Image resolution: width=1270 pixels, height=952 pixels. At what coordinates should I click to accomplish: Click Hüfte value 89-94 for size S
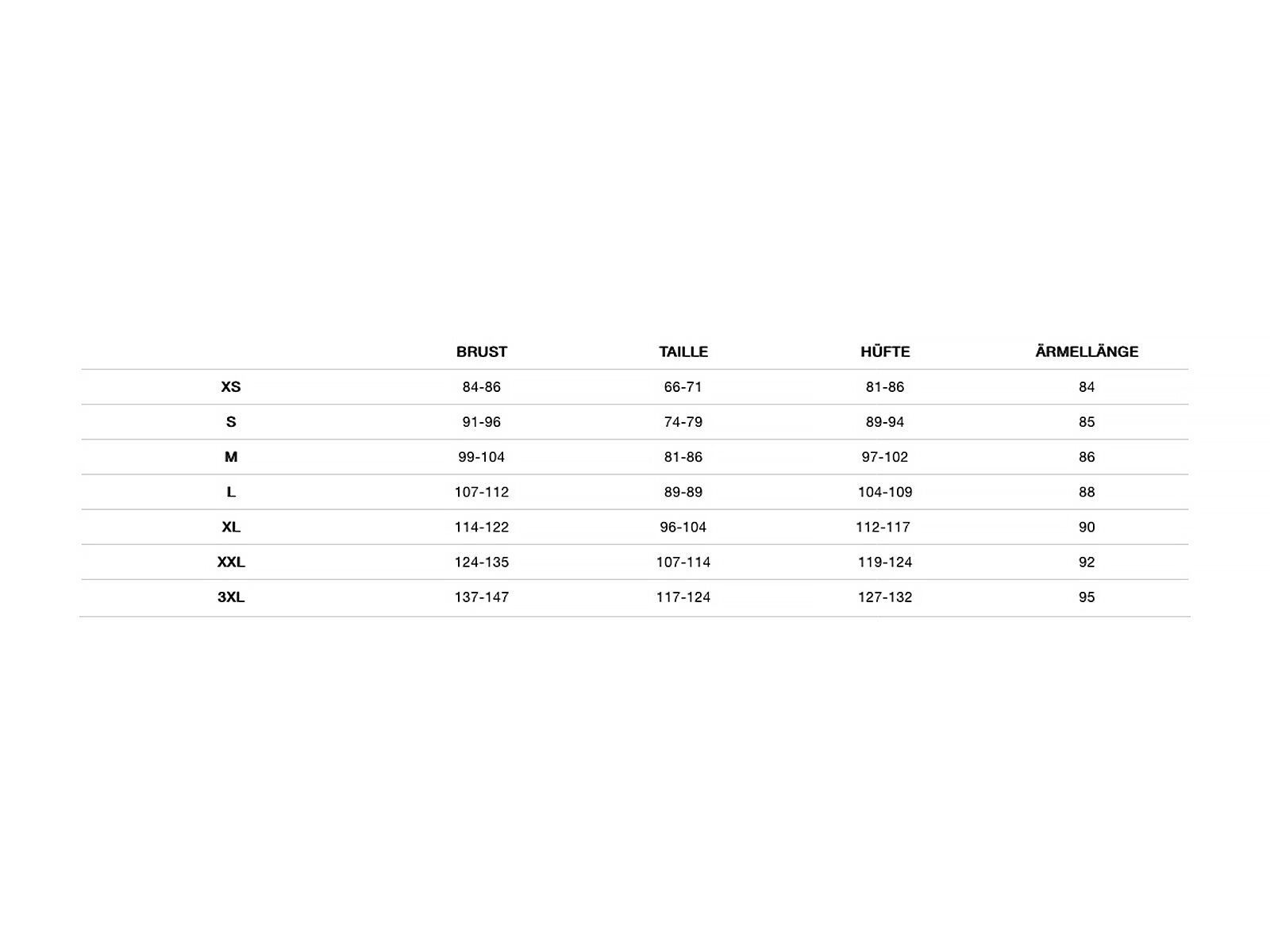click(885, 422)
